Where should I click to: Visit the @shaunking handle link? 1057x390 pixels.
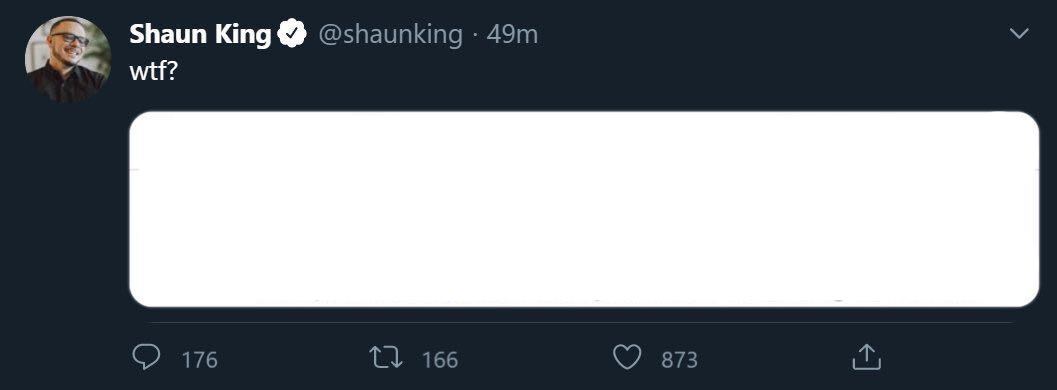(x=390, y=34)
